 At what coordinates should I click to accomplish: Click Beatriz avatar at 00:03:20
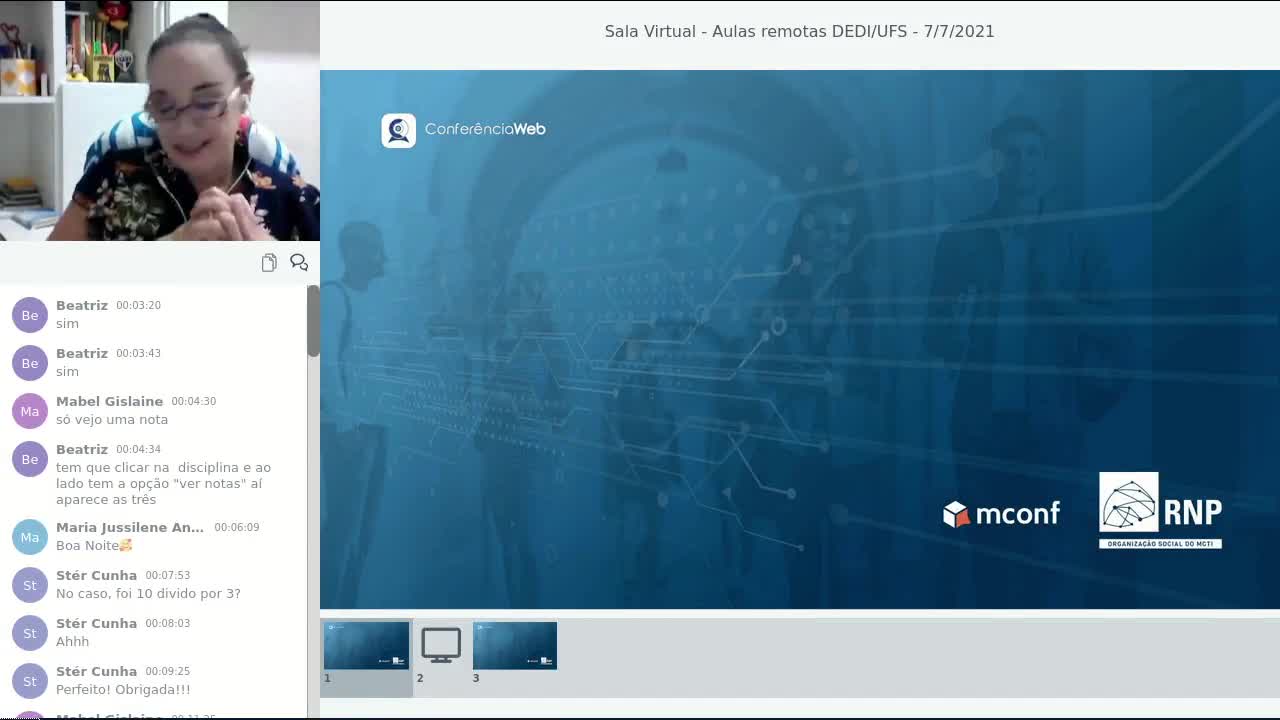[30, 315]
